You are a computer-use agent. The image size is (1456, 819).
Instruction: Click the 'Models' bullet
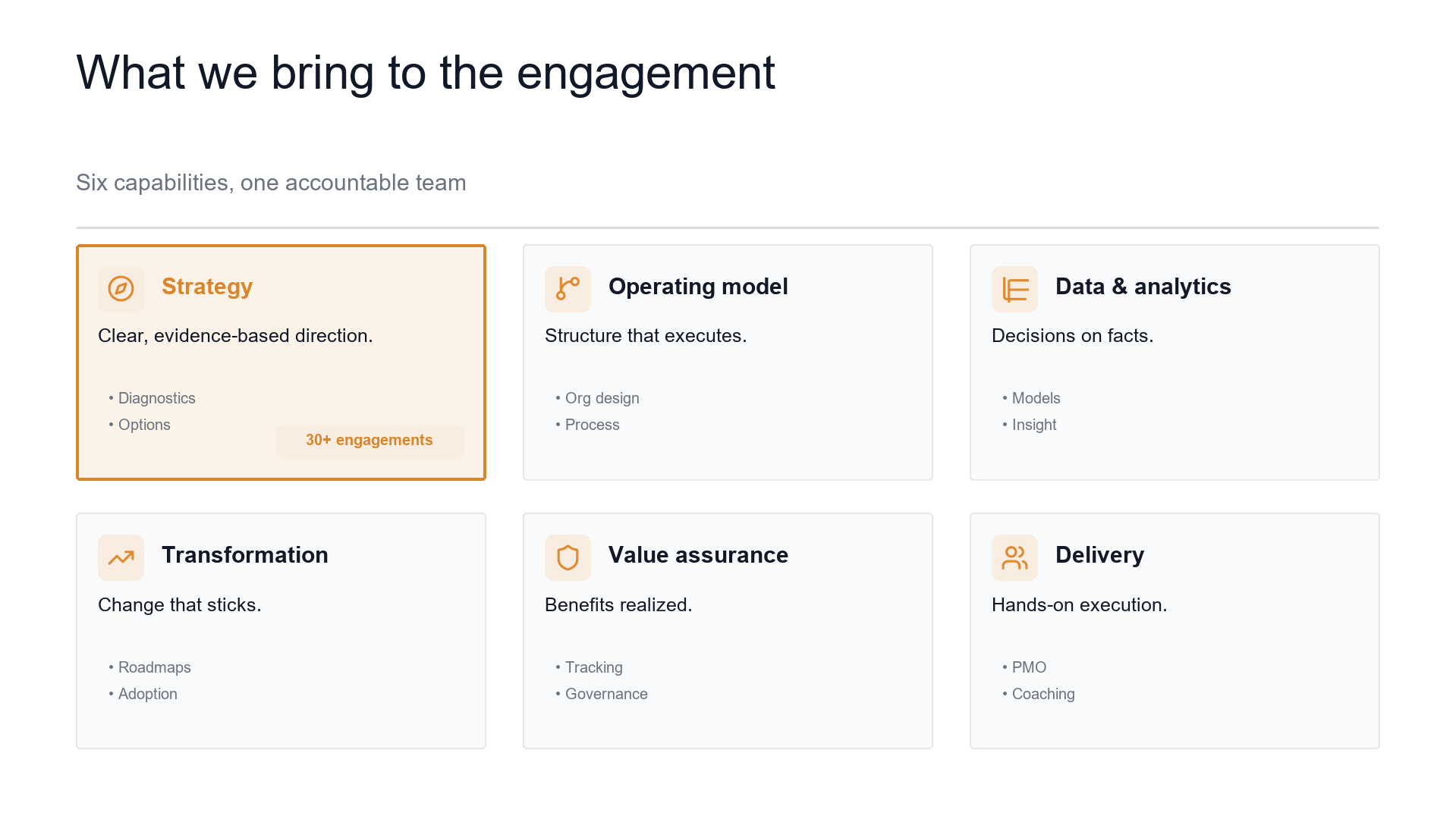(1031, 398)
